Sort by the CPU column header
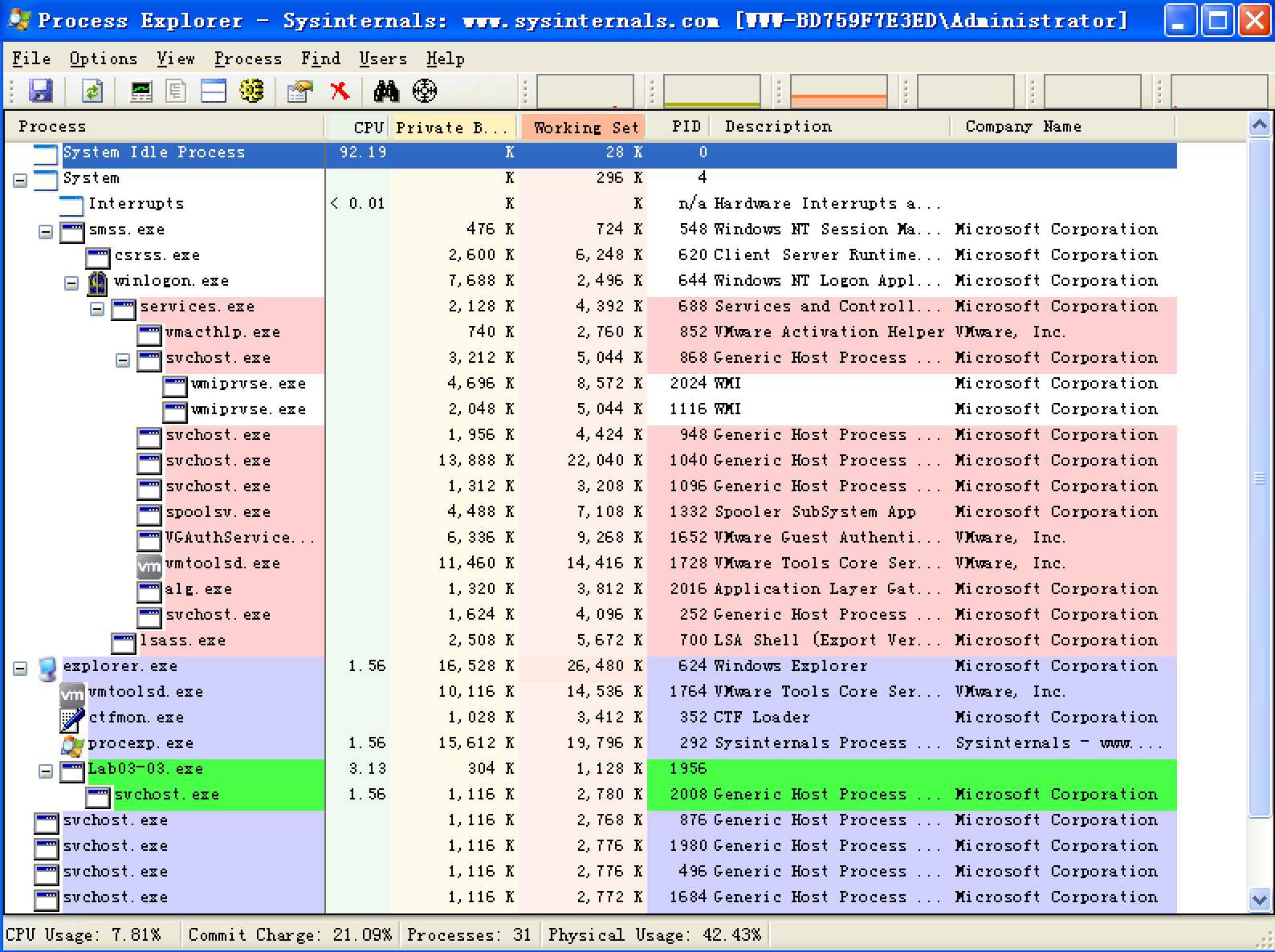The width and height of the screenshot is (1275, 952). coord(357,127)
